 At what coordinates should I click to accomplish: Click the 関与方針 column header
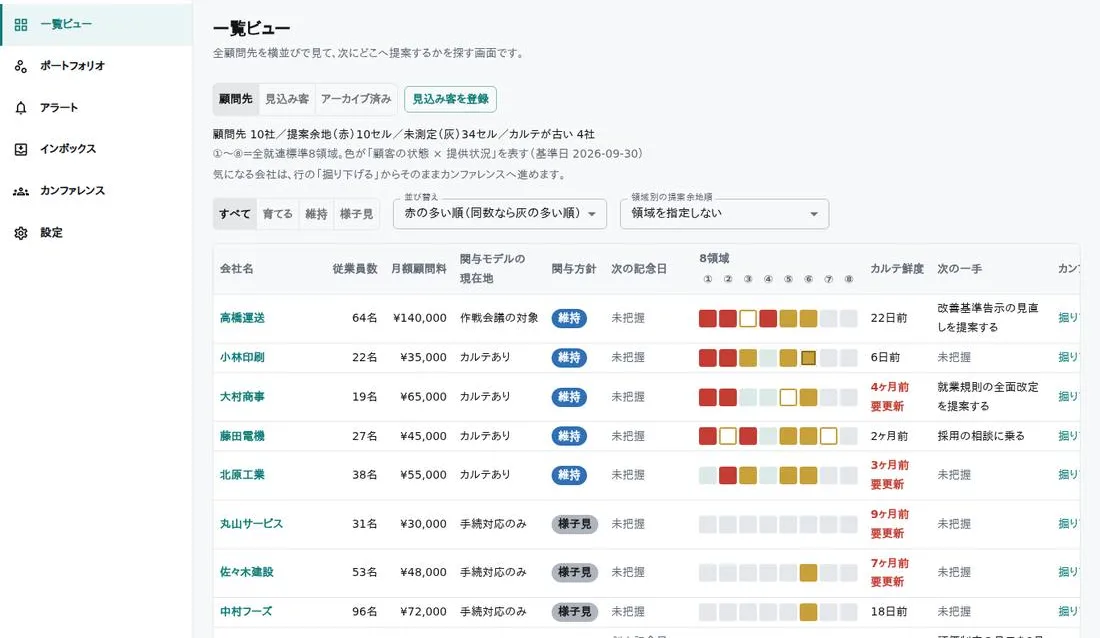coord(574,269)
